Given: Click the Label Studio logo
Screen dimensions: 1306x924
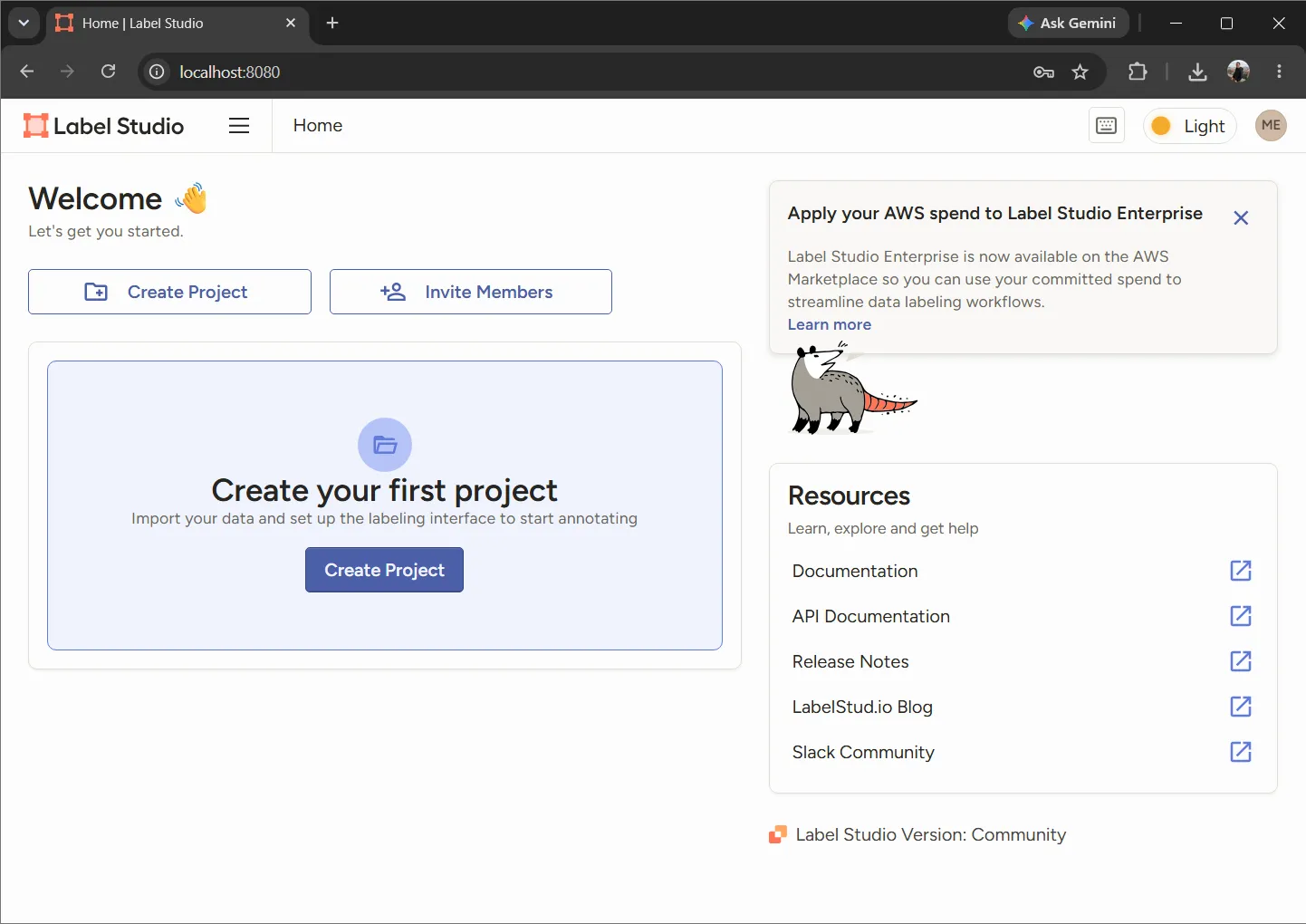Looking at the screenshot, I should click(x=104, y=126).
